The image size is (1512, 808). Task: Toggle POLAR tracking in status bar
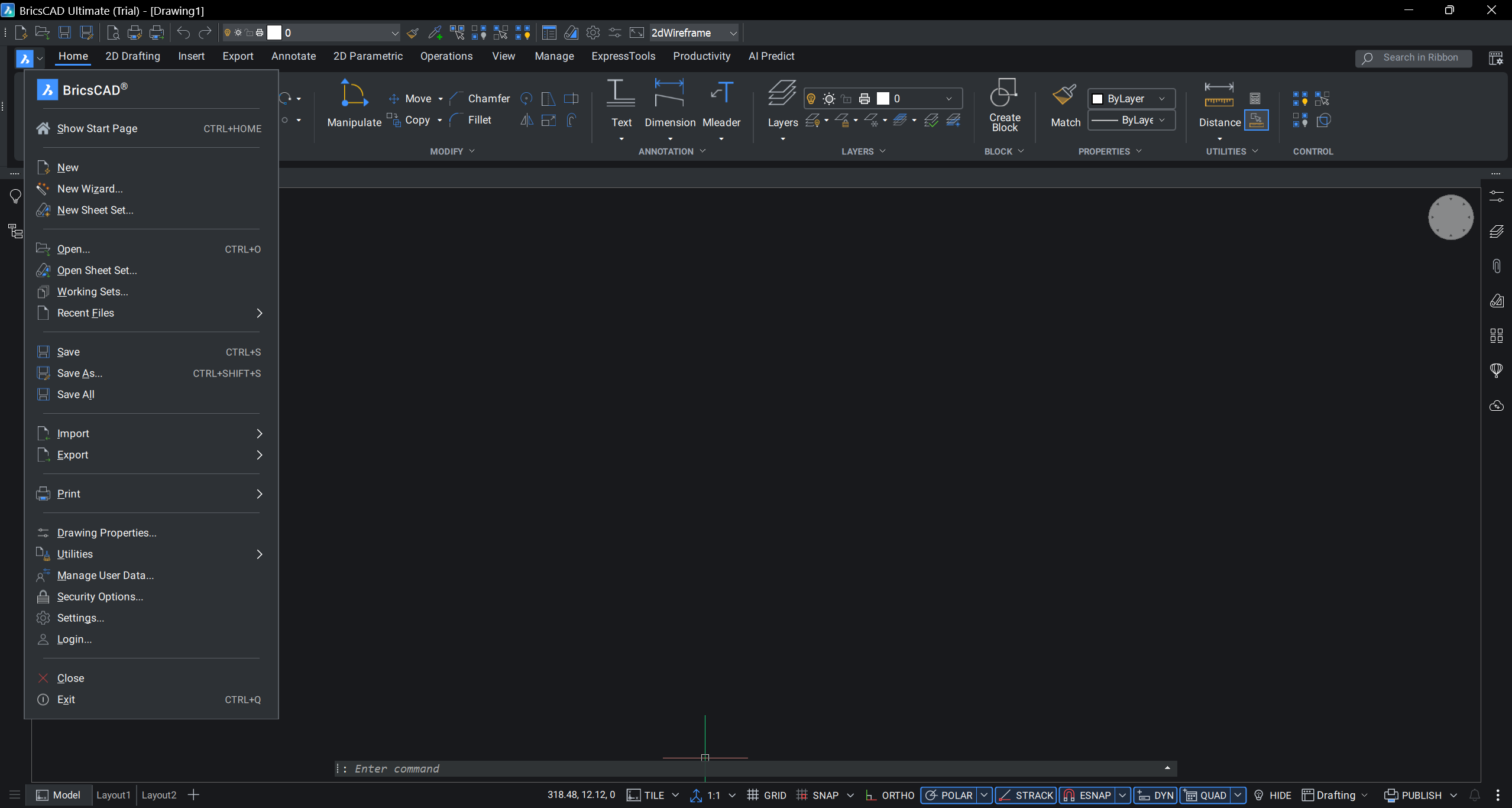click(x=949, y=796)
